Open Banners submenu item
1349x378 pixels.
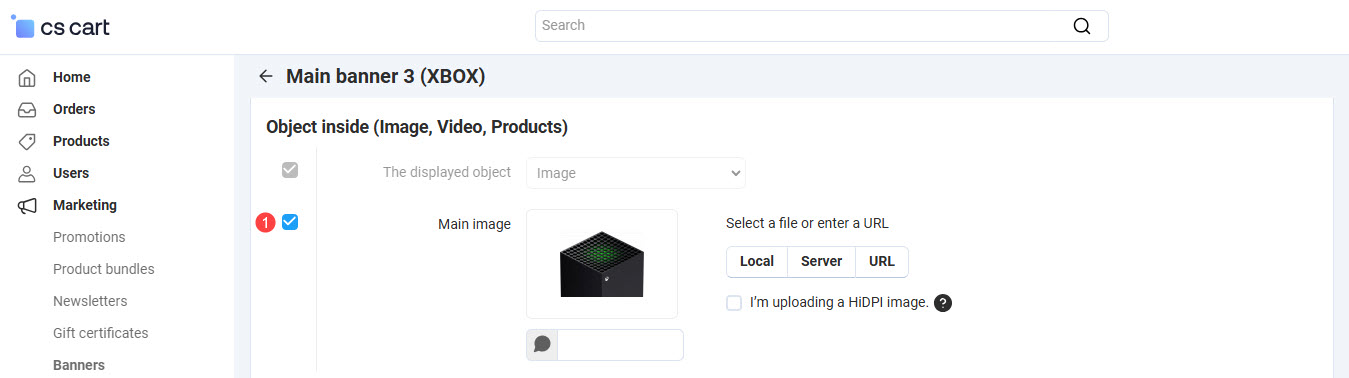pos(79,365)
